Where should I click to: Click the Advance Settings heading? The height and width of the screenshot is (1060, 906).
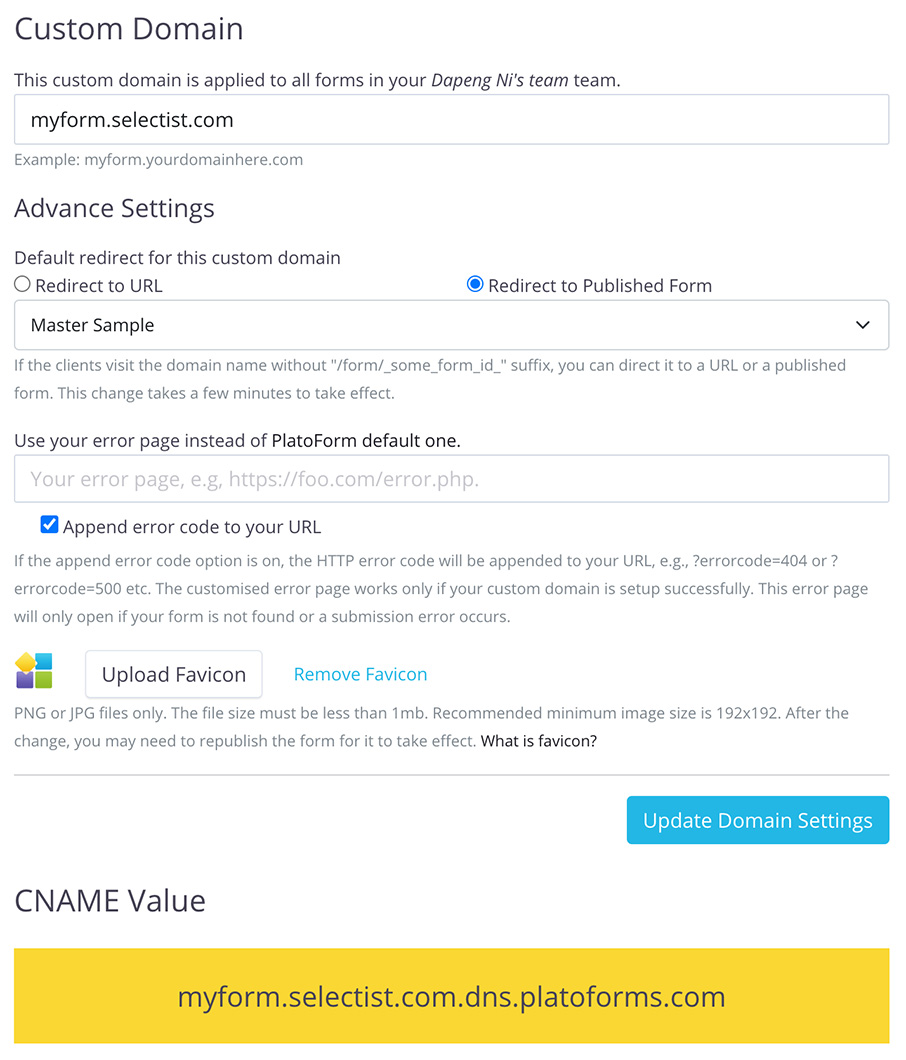114,208
